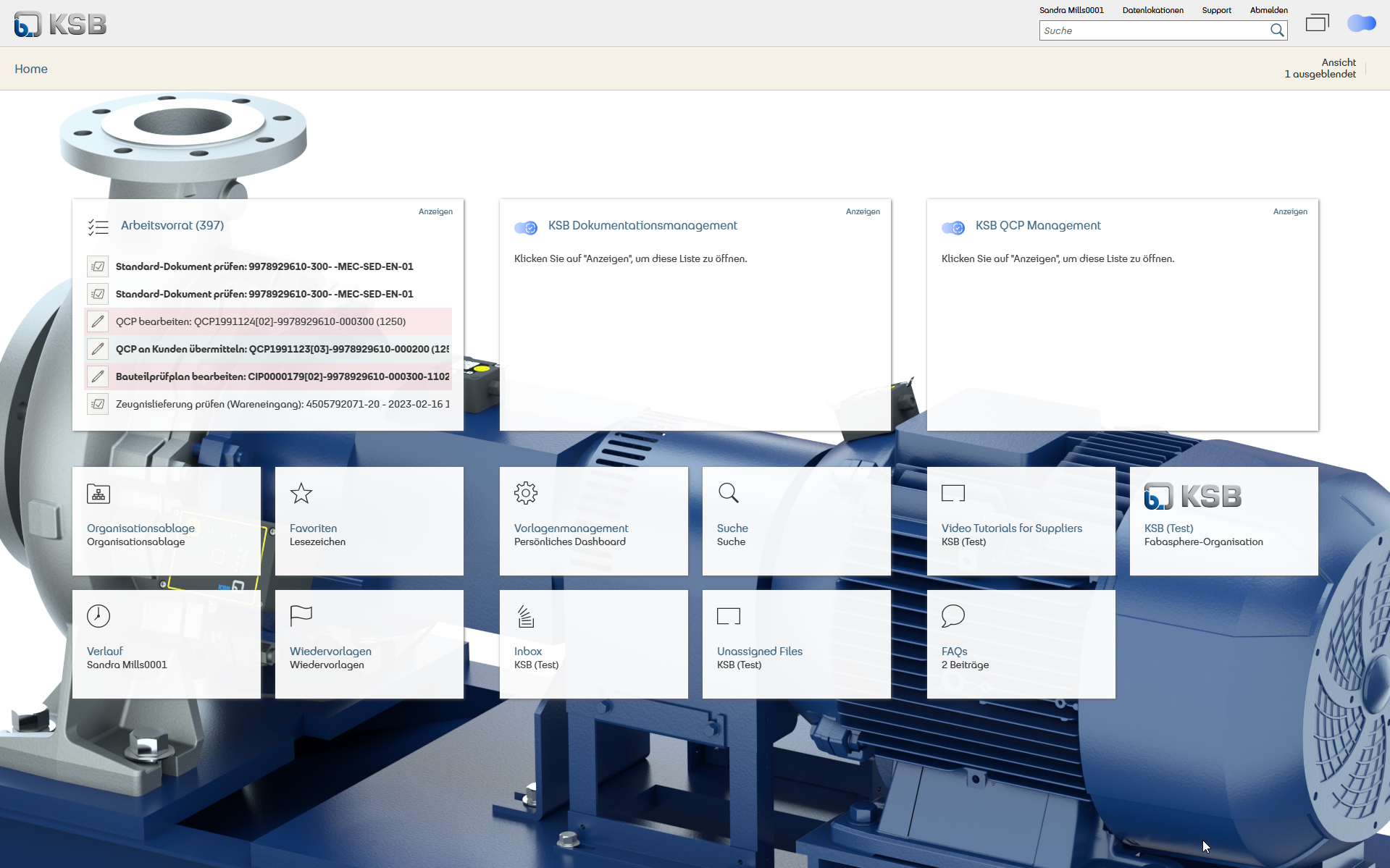1390x868 pixels.
Task: Select the Suche magnifier tile icon
Action: (729, 493)
